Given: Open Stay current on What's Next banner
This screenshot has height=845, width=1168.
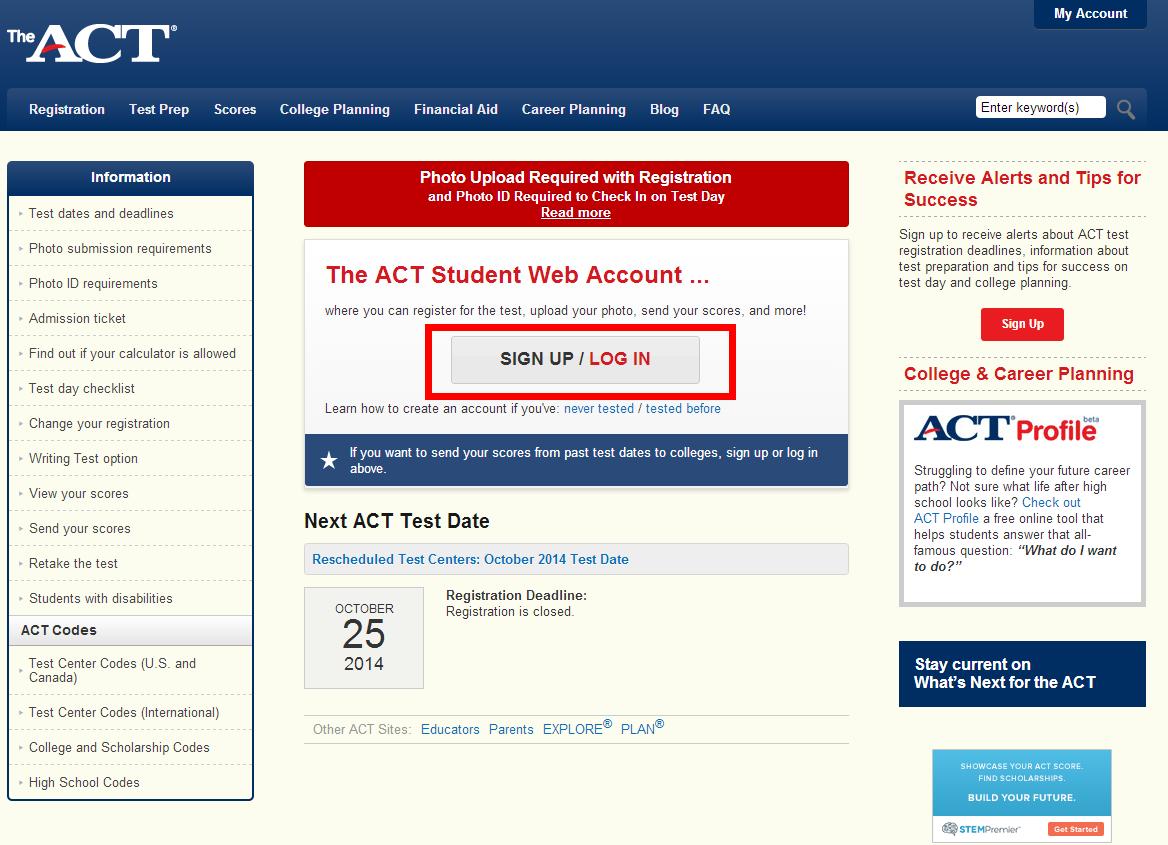Looking at the screenshot, I should pos(1022,674).
